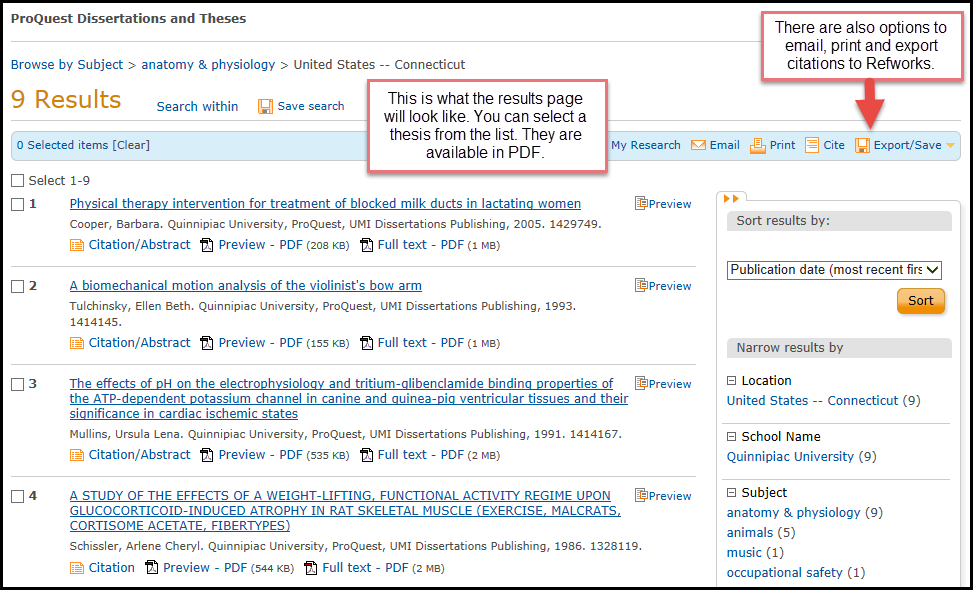Click the Save search link text
This screenshot has height=590, width=973.
coord(311,106)
